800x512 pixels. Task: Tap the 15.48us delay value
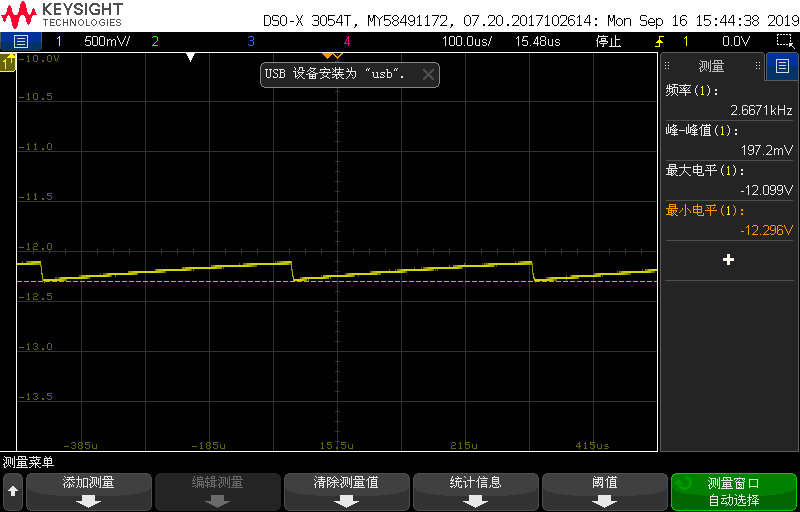coord(538,41)
